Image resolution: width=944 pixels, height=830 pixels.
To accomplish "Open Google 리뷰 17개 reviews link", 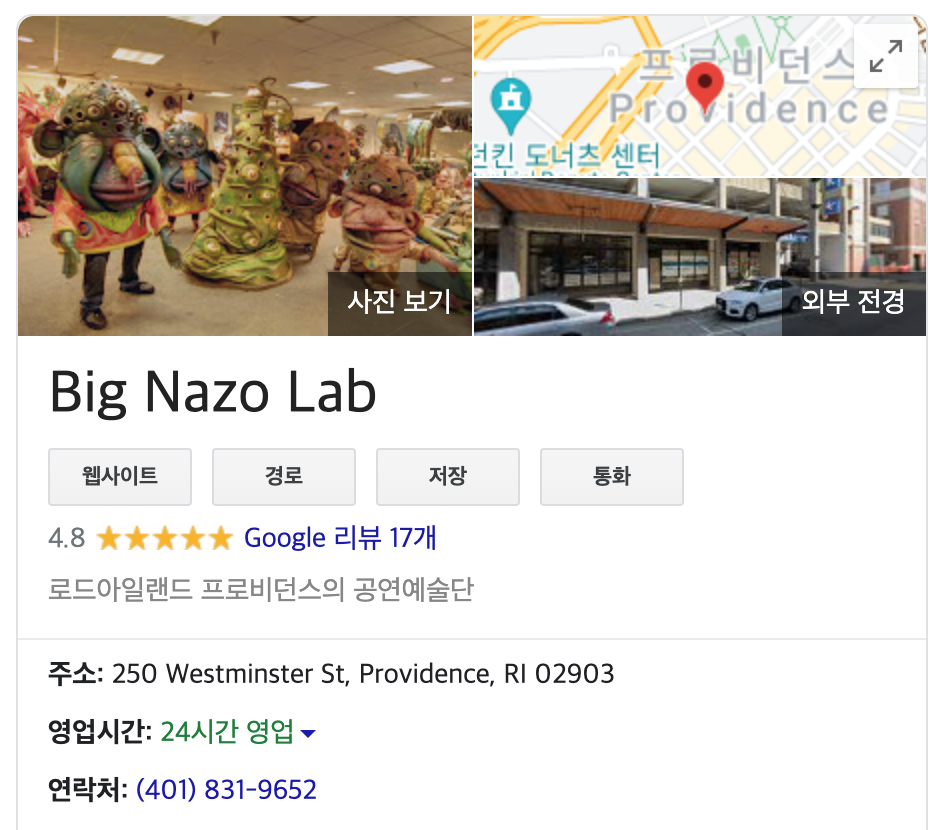I will pyautogui.click(x=340, y=537).
